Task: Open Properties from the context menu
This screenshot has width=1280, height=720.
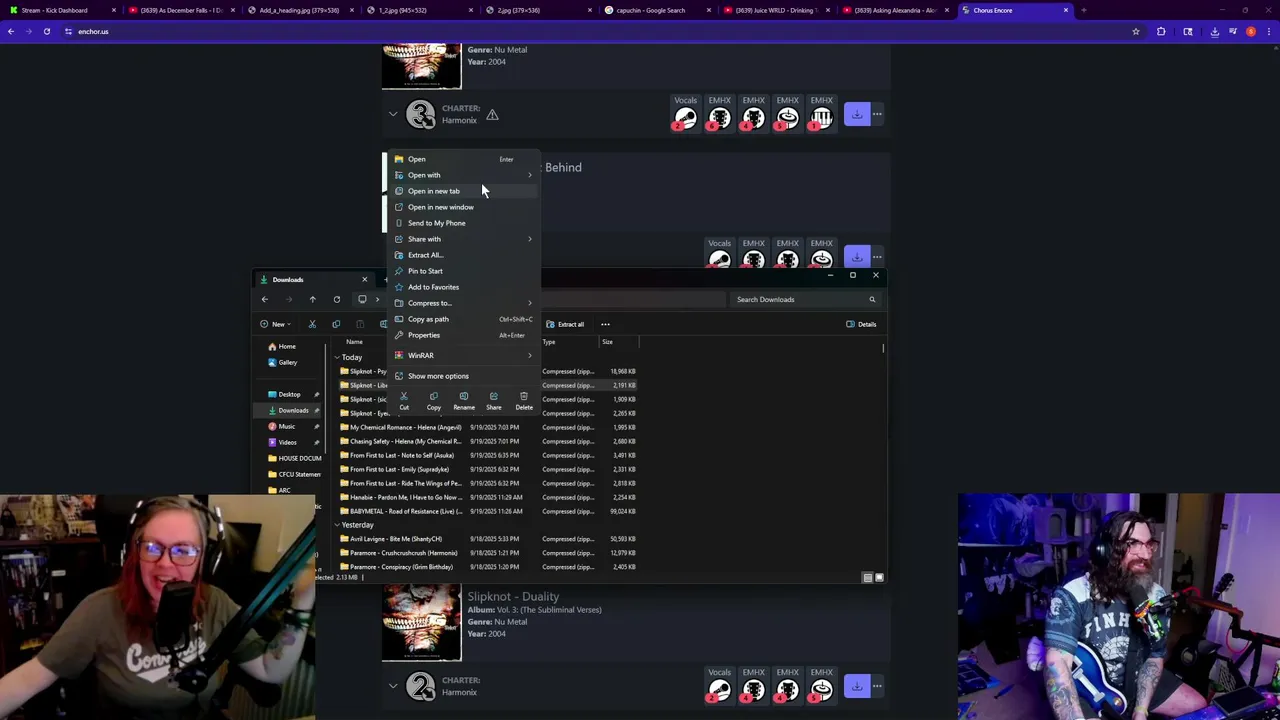Action: coord(465,335)
